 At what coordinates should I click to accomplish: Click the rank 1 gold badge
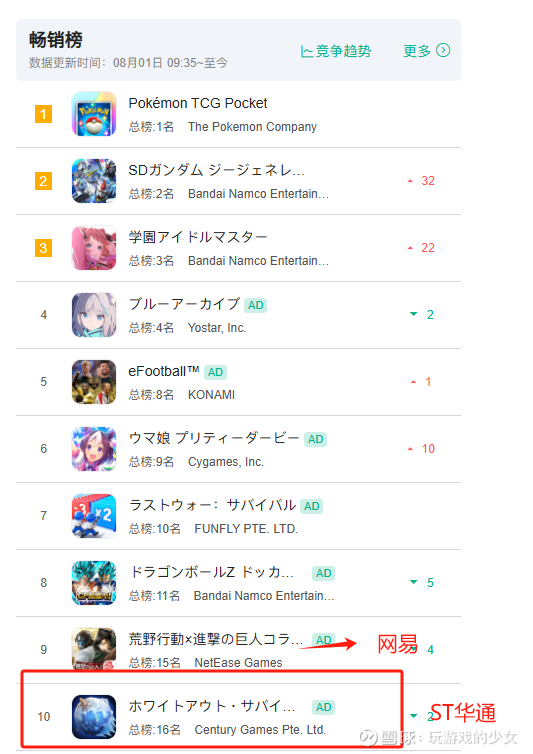(x=43, y=114)
